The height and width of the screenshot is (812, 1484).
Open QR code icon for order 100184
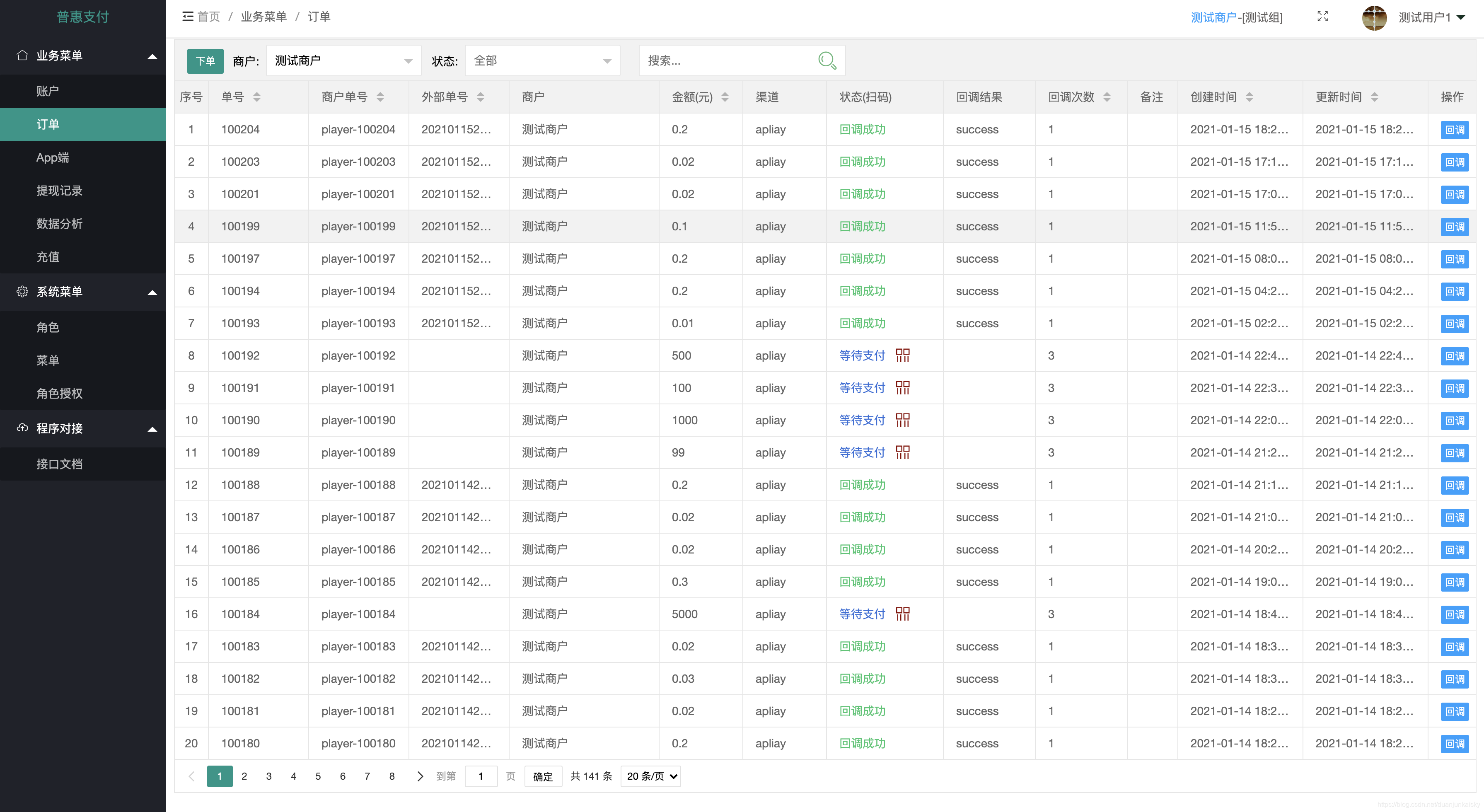pos(903,614)
